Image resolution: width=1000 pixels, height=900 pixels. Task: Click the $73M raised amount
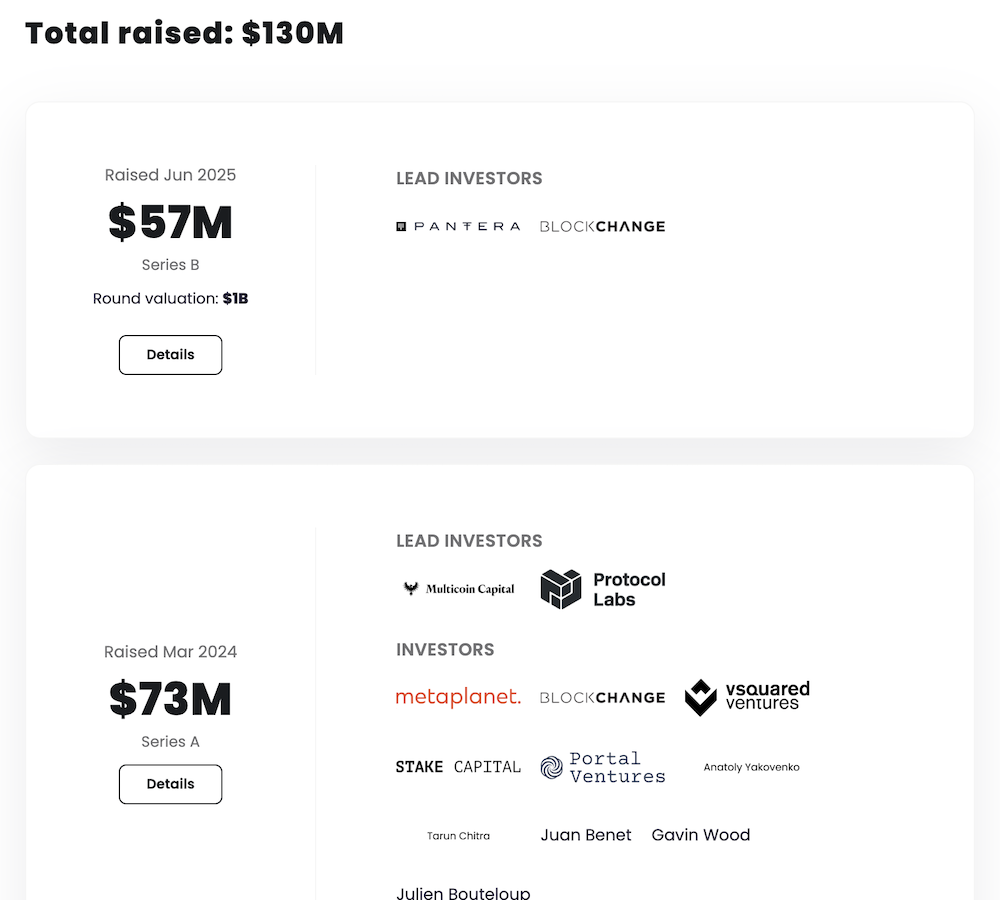click(170, 699)
